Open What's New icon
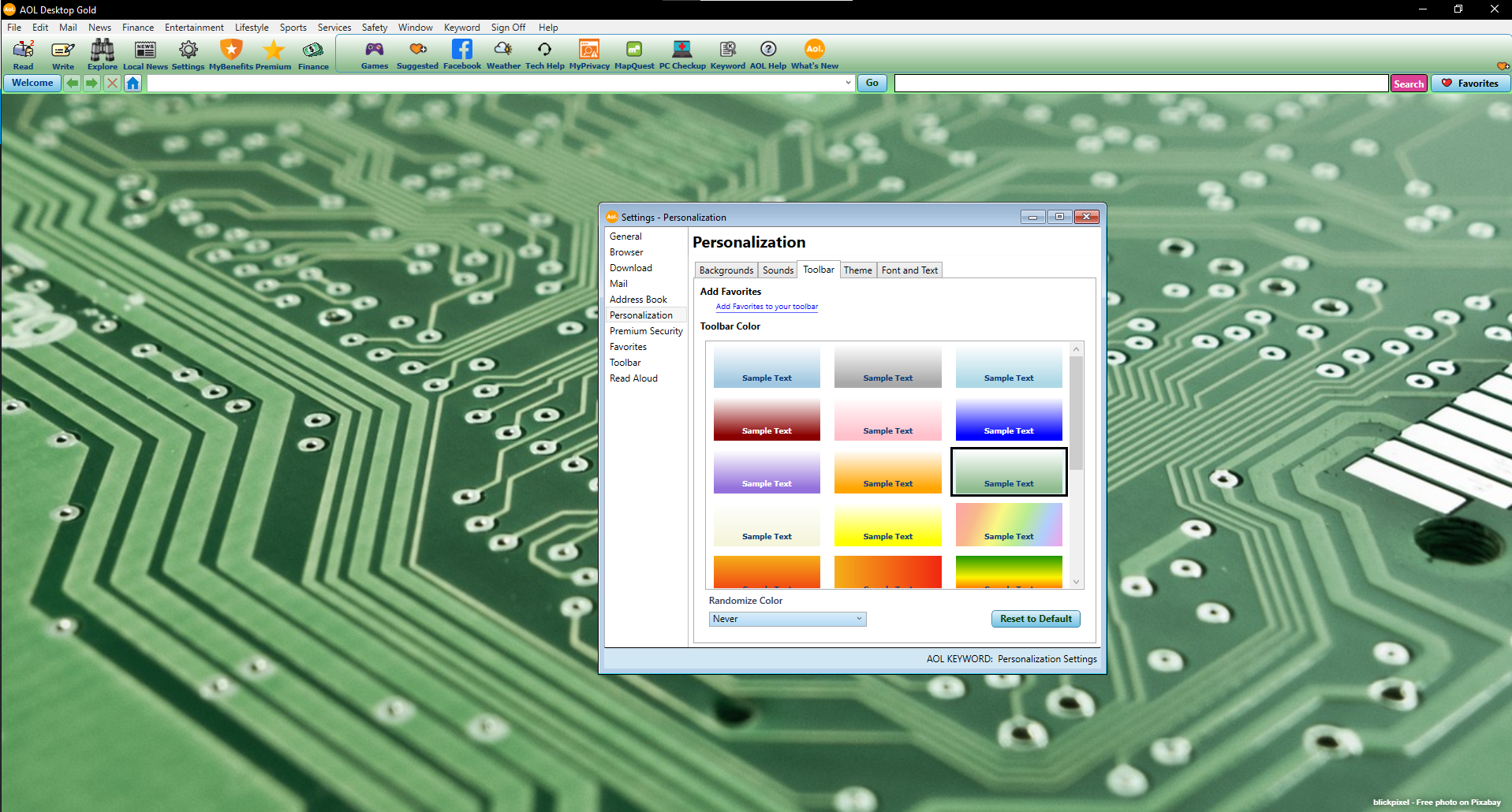 pyautogui.click(x=814, y=54)
